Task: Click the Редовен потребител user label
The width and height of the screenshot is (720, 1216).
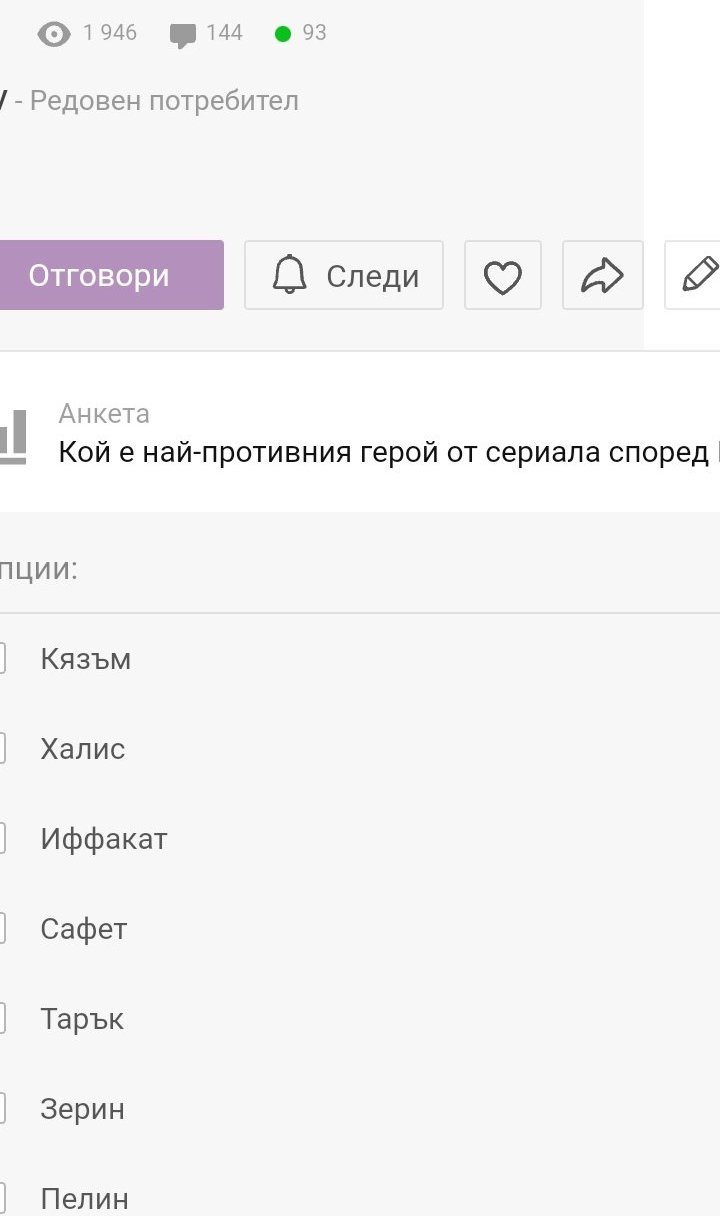Action: (164, 101)
